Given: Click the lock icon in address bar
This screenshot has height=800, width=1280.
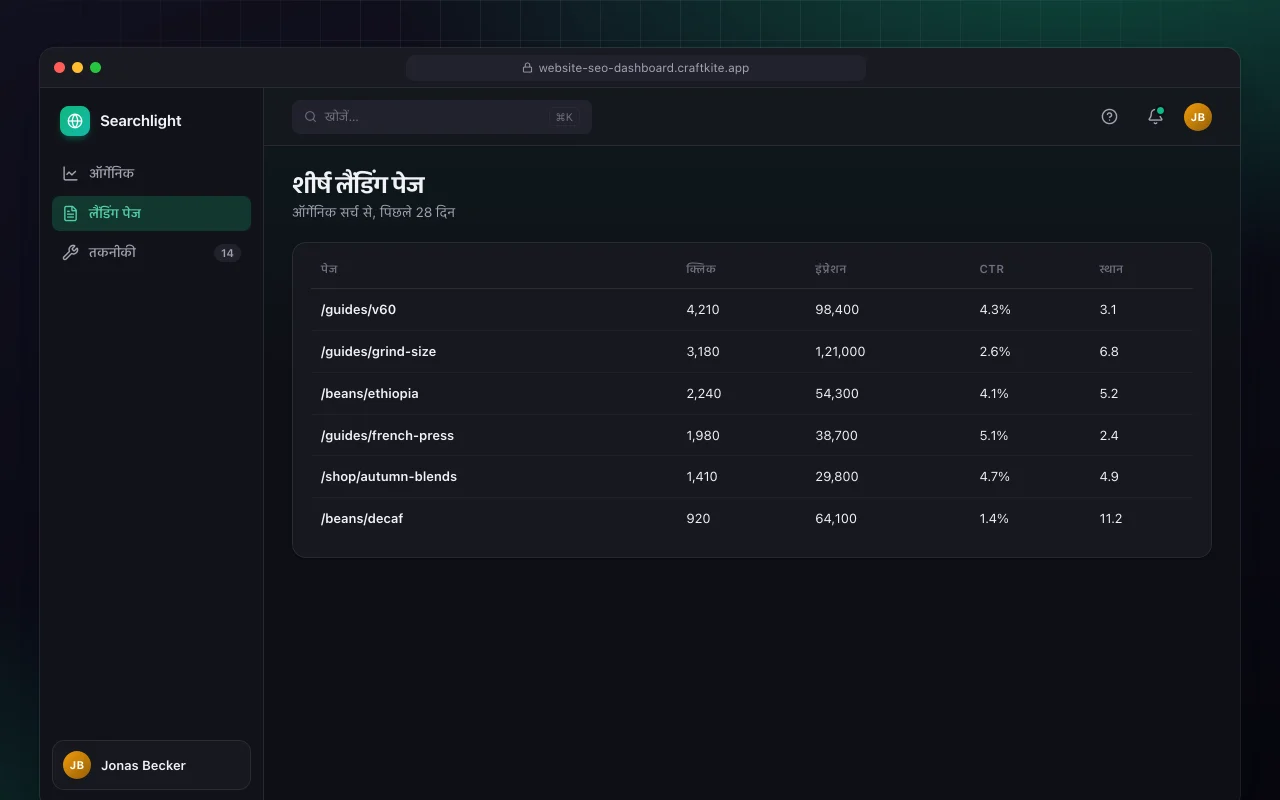Looking at the screenshot, I should 527,68.
